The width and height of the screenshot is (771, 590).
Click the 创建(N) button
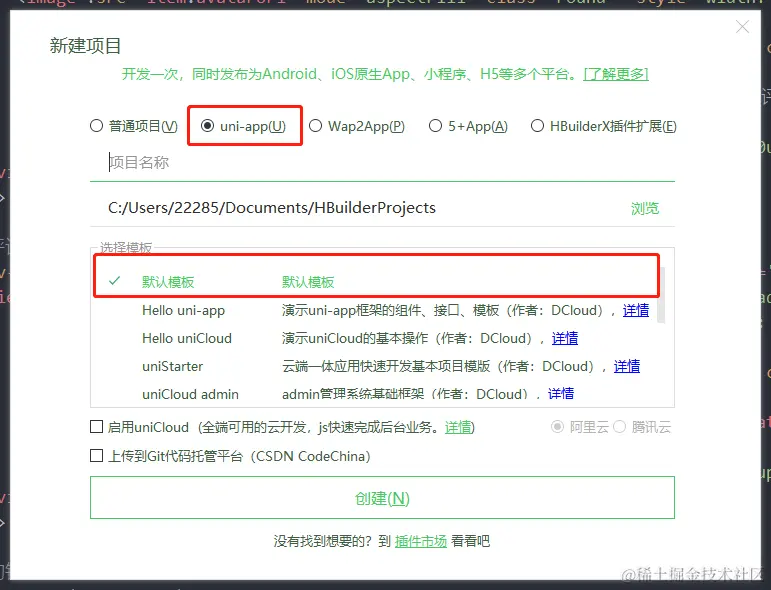(x=382, y=498)
